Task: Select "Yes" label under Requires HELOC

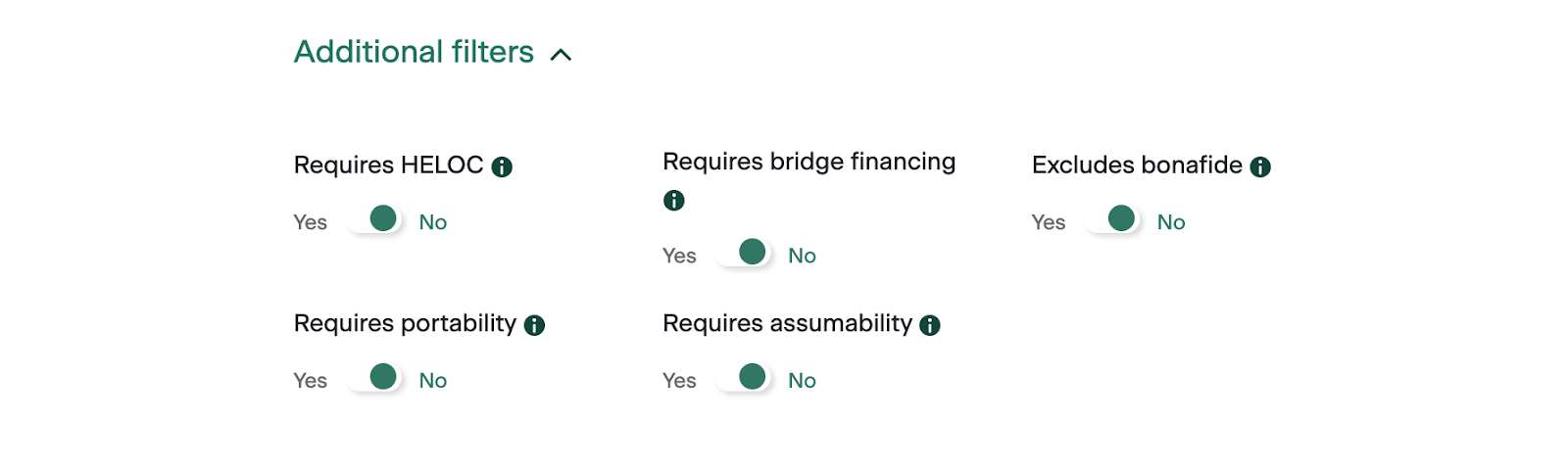Action: [x=310, y=222]
